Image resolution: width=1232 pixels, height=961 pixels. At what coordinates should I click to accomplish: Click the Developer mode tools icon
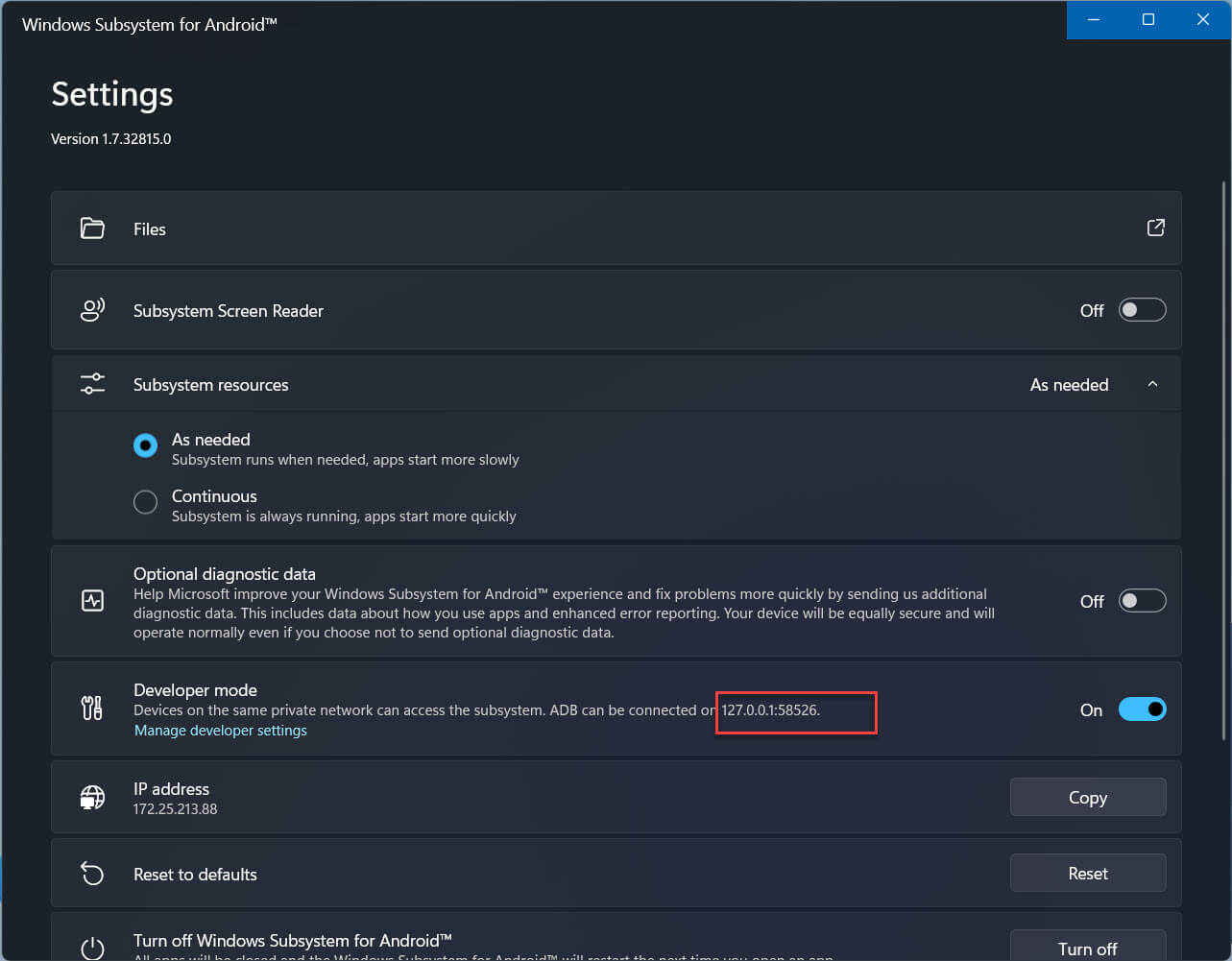coord(92,709)
